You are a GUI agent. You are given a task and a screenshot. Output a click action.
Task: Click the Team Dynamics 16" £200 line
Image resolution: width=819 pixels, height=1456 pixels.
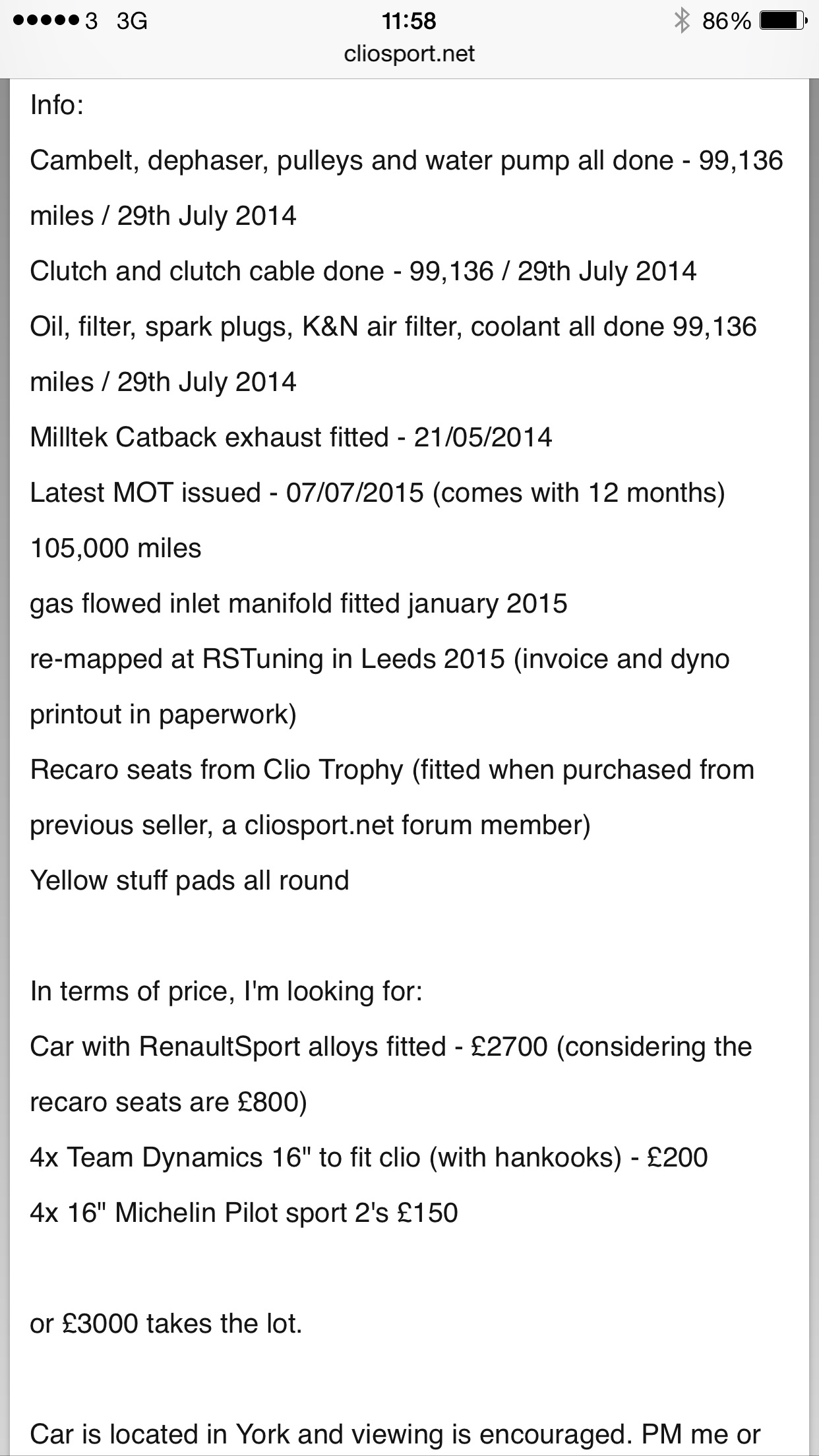pyautogui.click(x=369, y=1158)
